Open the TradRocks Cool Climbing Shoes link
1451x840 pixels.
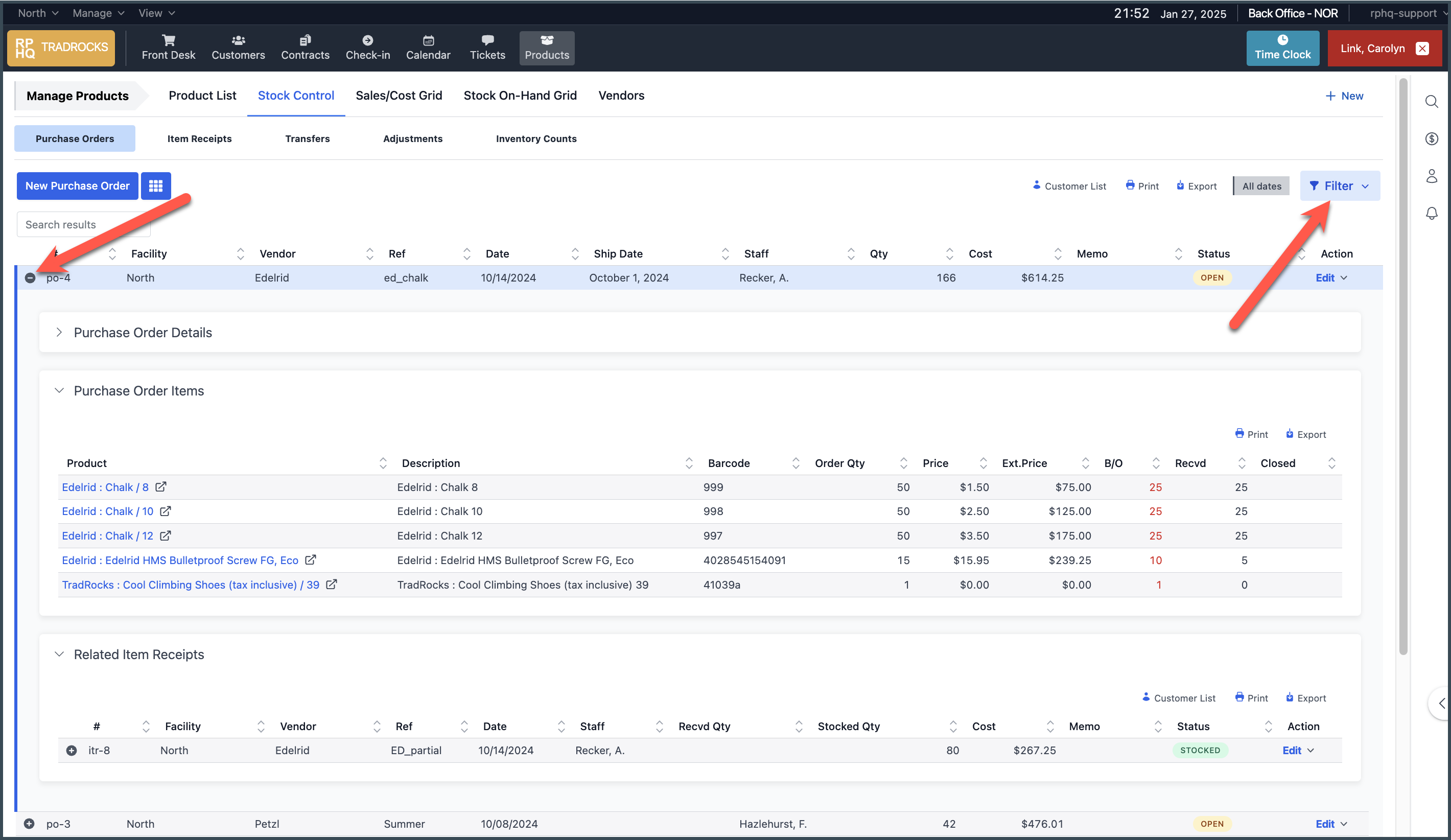191,585
